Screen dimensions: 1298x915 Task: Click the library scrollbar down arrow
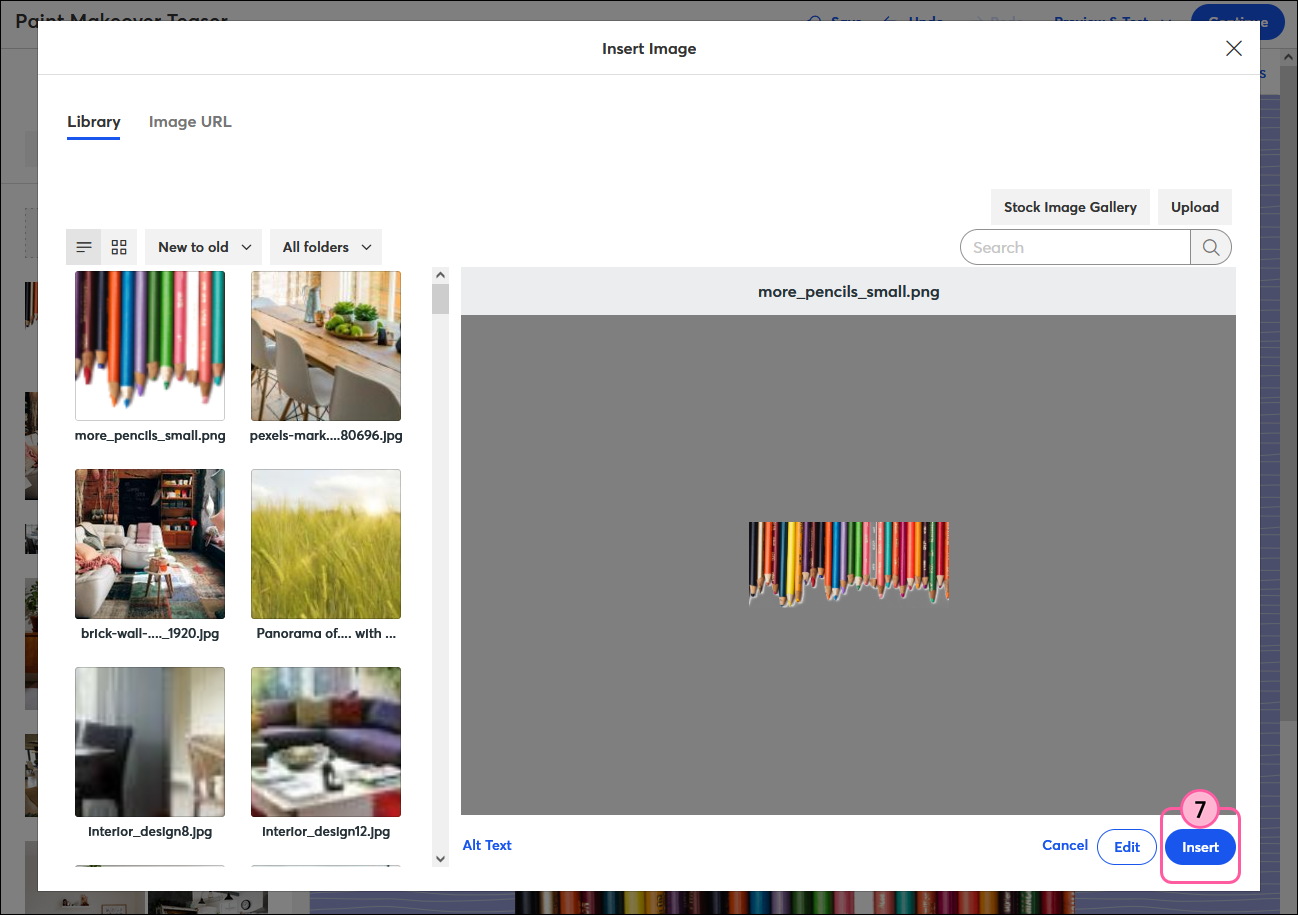point(440,858)
